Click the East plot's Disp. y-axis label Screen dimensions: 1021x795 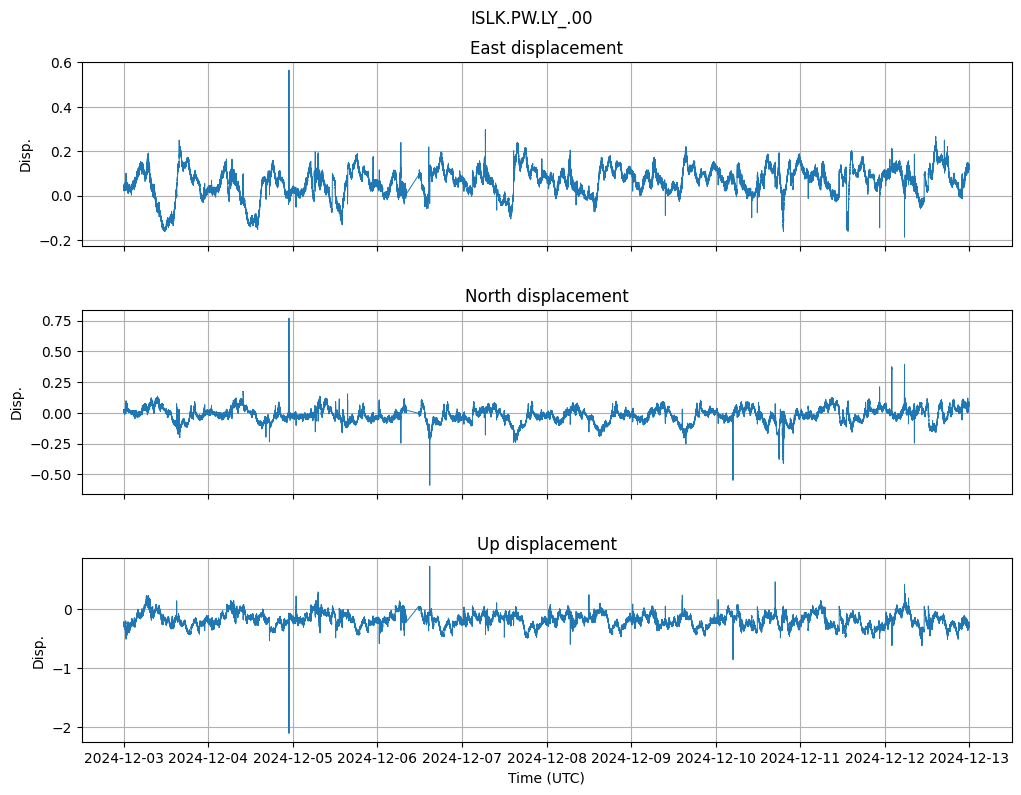coord(26,154)
